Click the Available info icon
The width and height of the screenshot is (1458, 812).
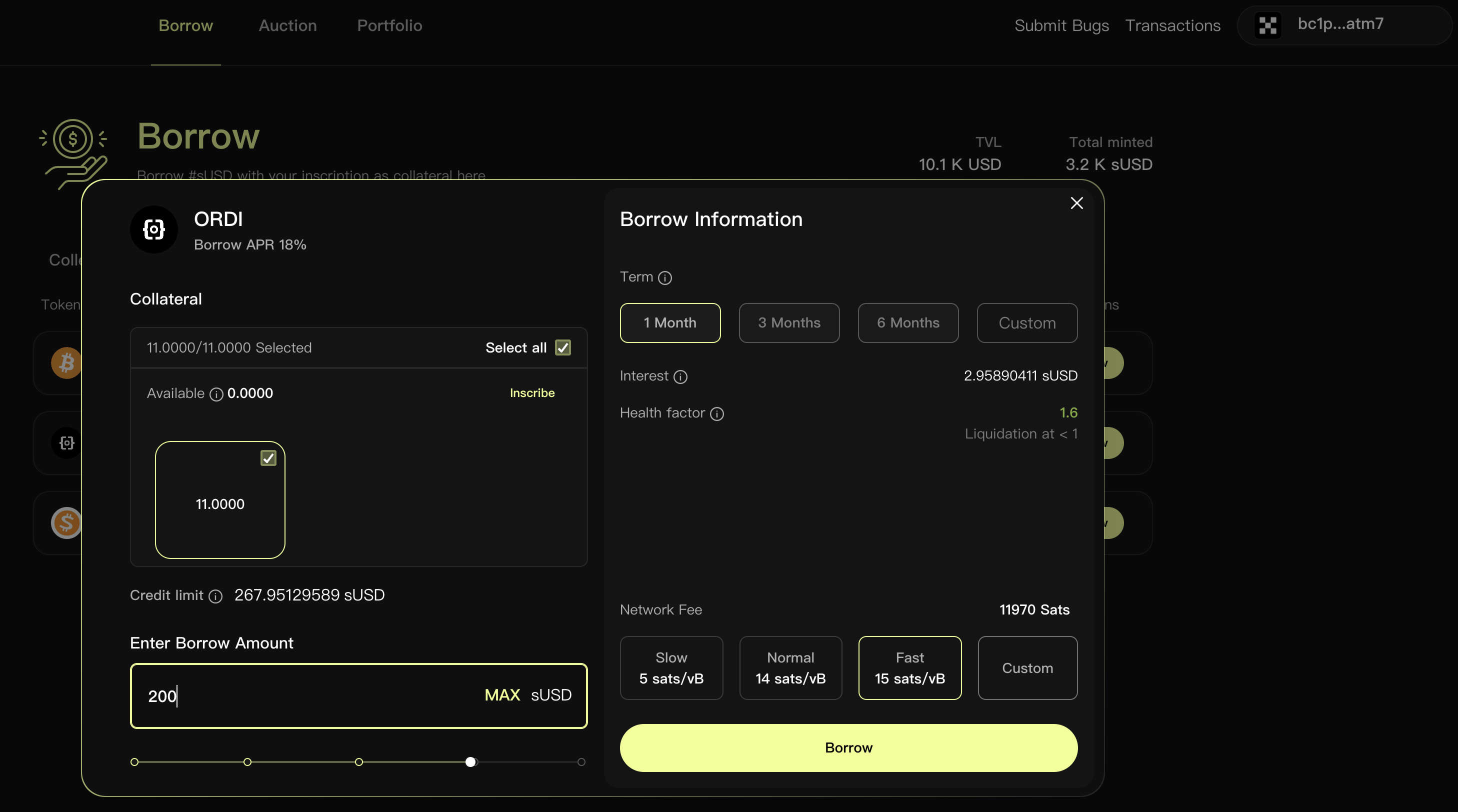[216, 394]
